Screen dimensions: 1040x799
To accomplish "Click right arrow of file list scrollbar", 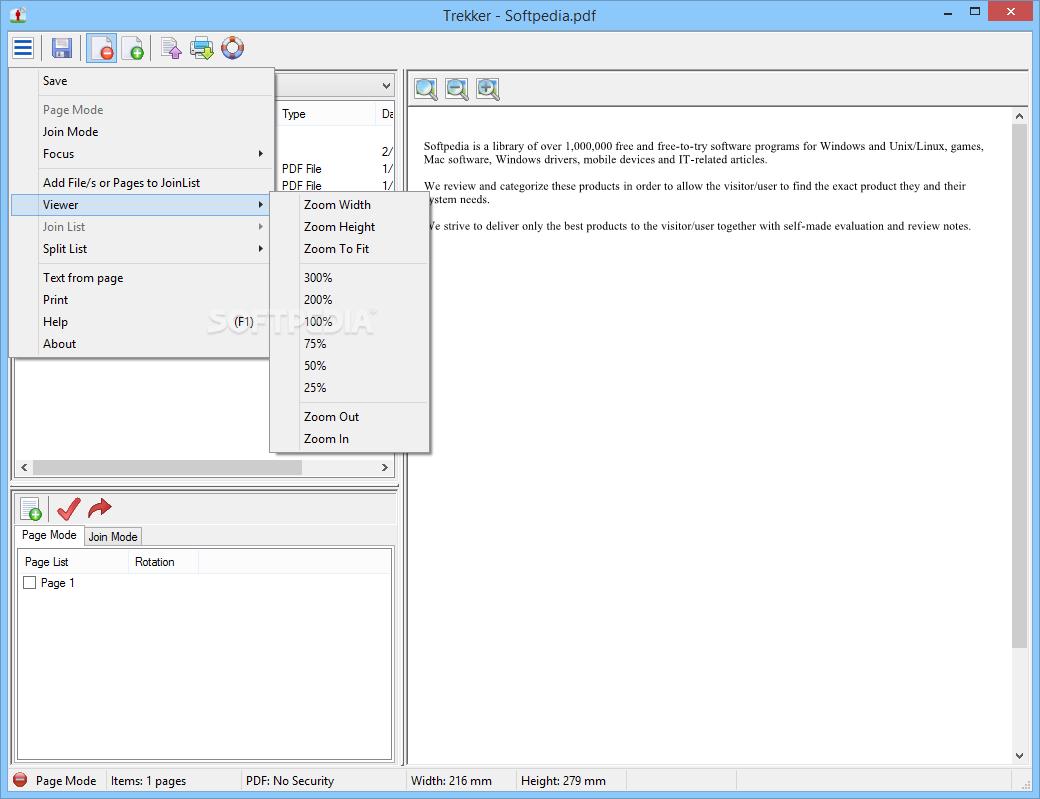I will (385, 467).
